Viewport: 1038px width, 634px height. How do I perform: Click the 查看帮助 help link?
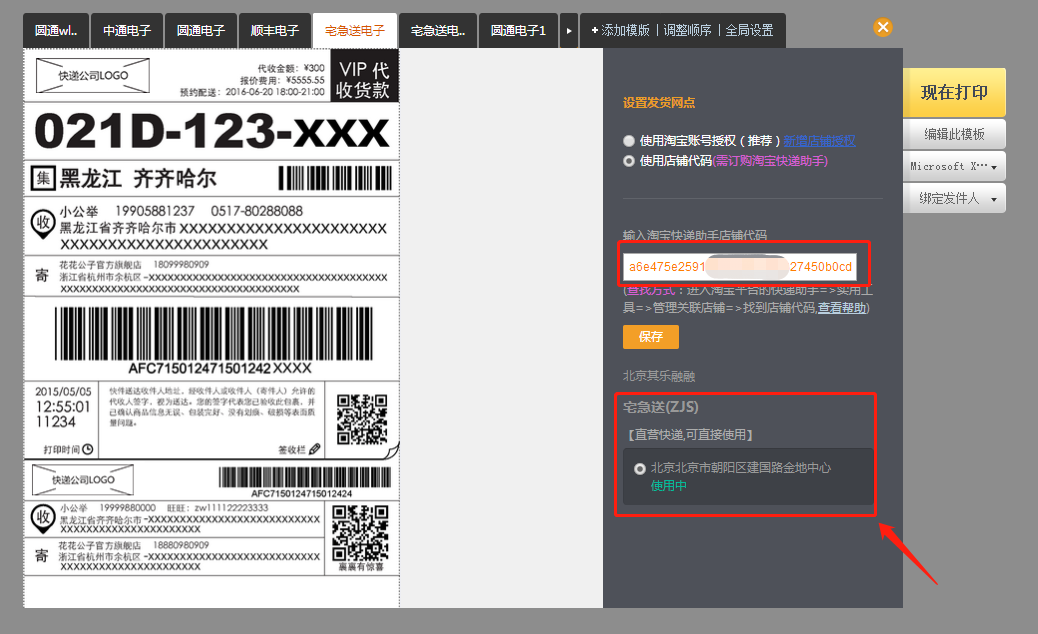(x=840, y=306)
